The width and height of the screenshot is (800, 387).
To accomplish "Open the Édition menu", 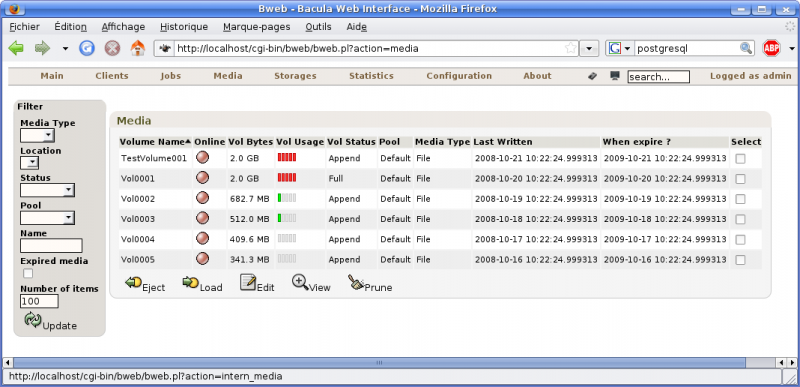I will 70,27.
